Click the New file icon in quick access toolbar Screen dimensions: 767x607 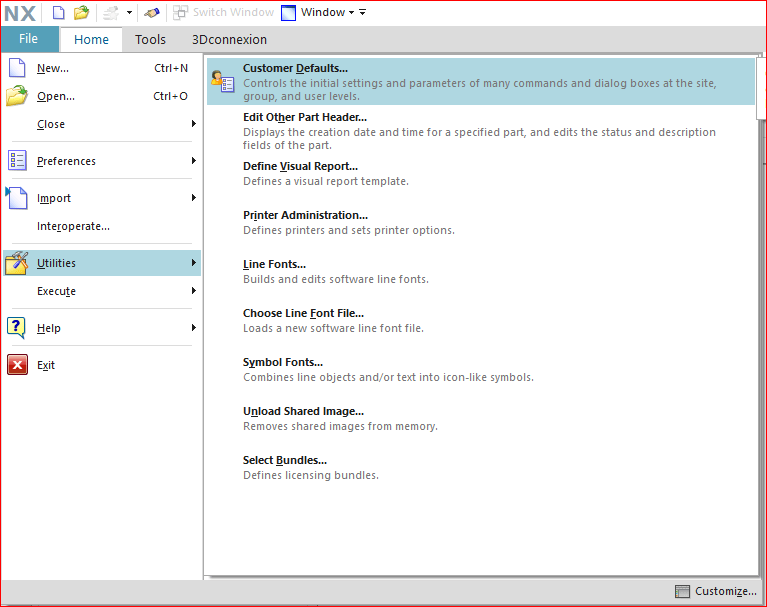58,12
